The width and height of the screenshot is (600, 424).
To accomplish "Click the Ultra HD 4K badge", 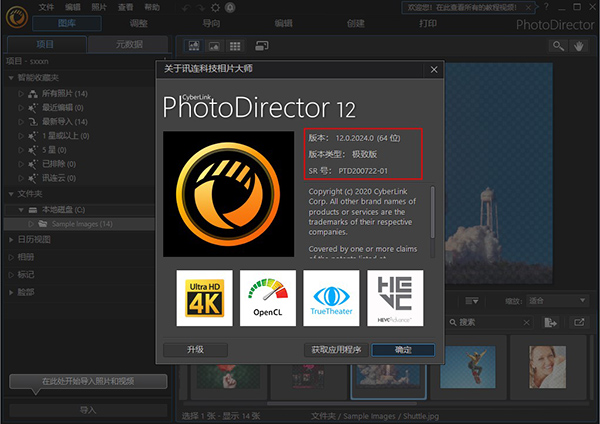I will 204,298.
